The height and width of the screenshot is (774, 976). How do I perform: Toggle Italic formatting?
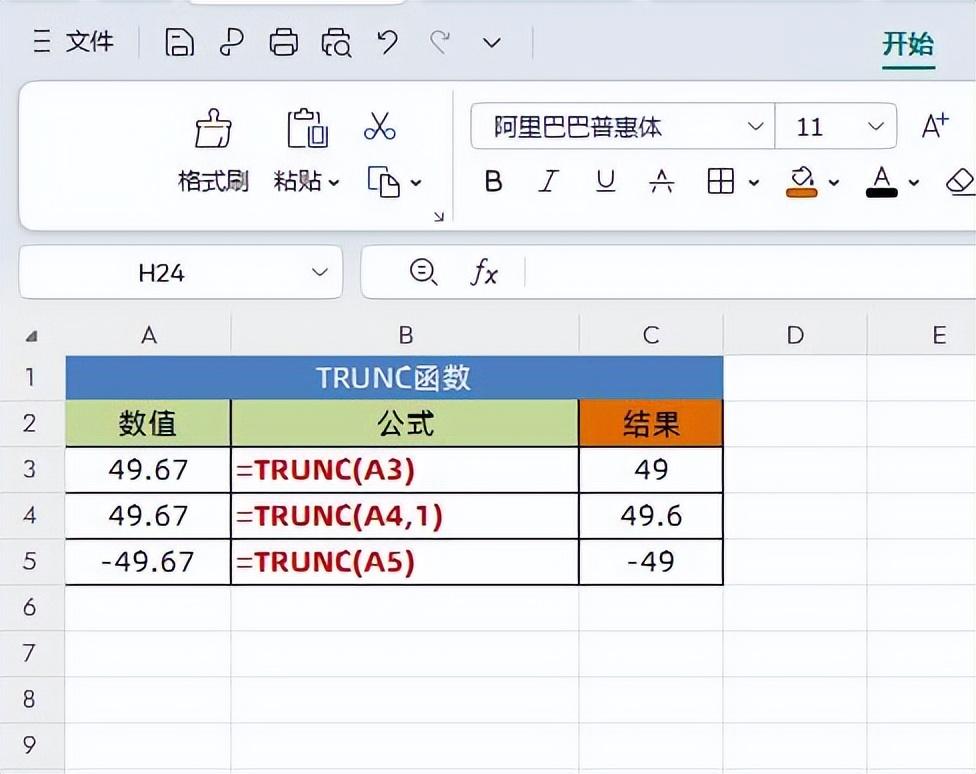[548, 182]
